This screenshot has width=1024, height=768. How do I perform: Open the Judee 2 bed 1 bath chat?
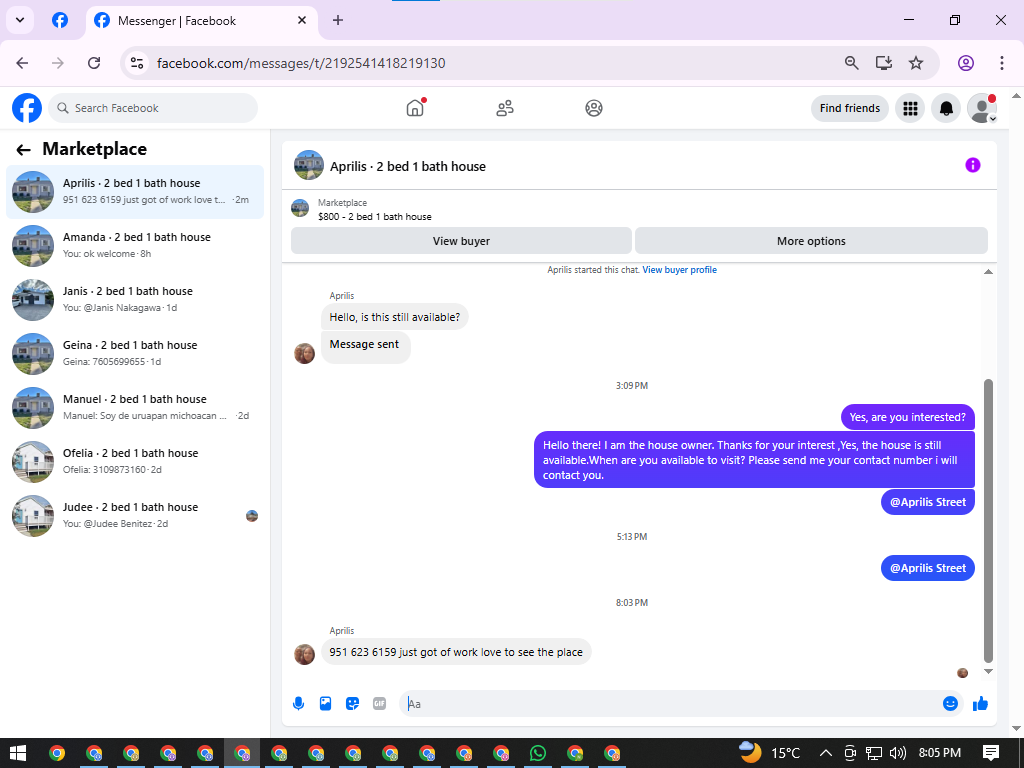135,515
